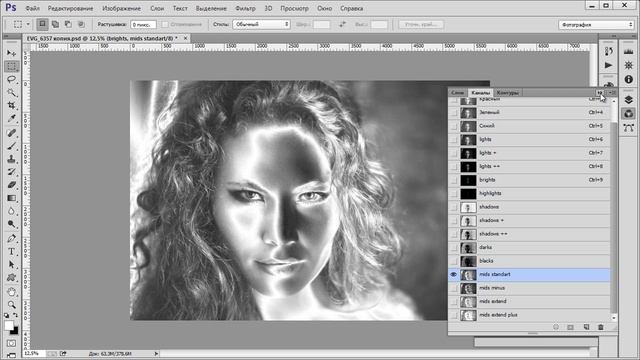Select the Dodge tool
Viewport: 640px width, 360px height.
point(11,224)
